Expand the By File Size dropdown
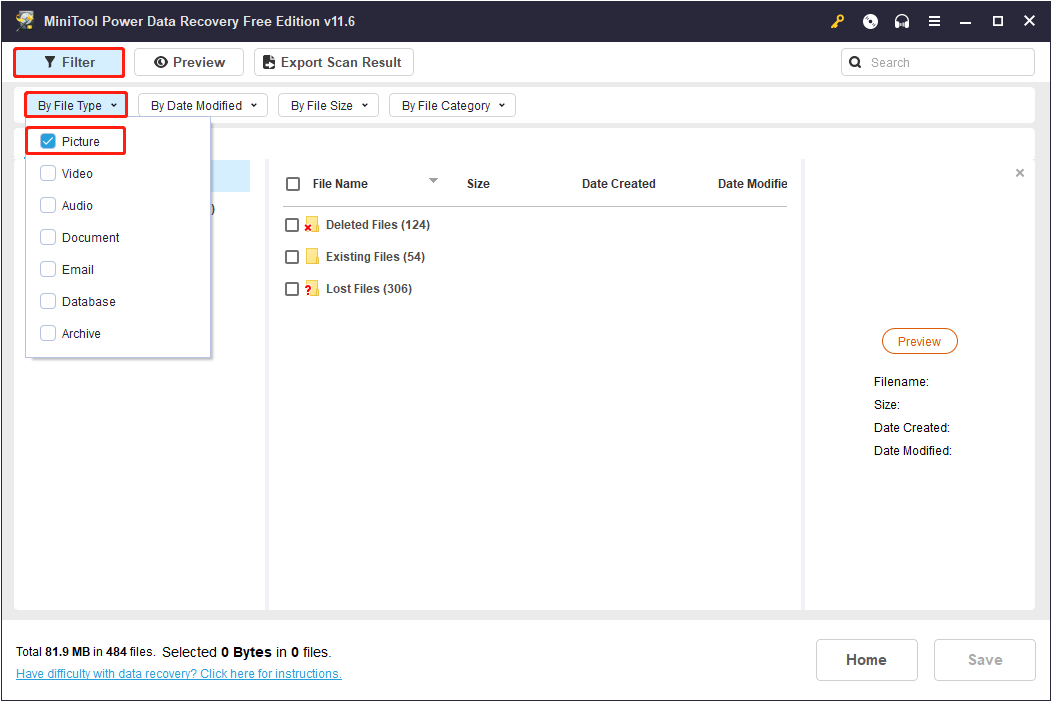 coord(329,105)
